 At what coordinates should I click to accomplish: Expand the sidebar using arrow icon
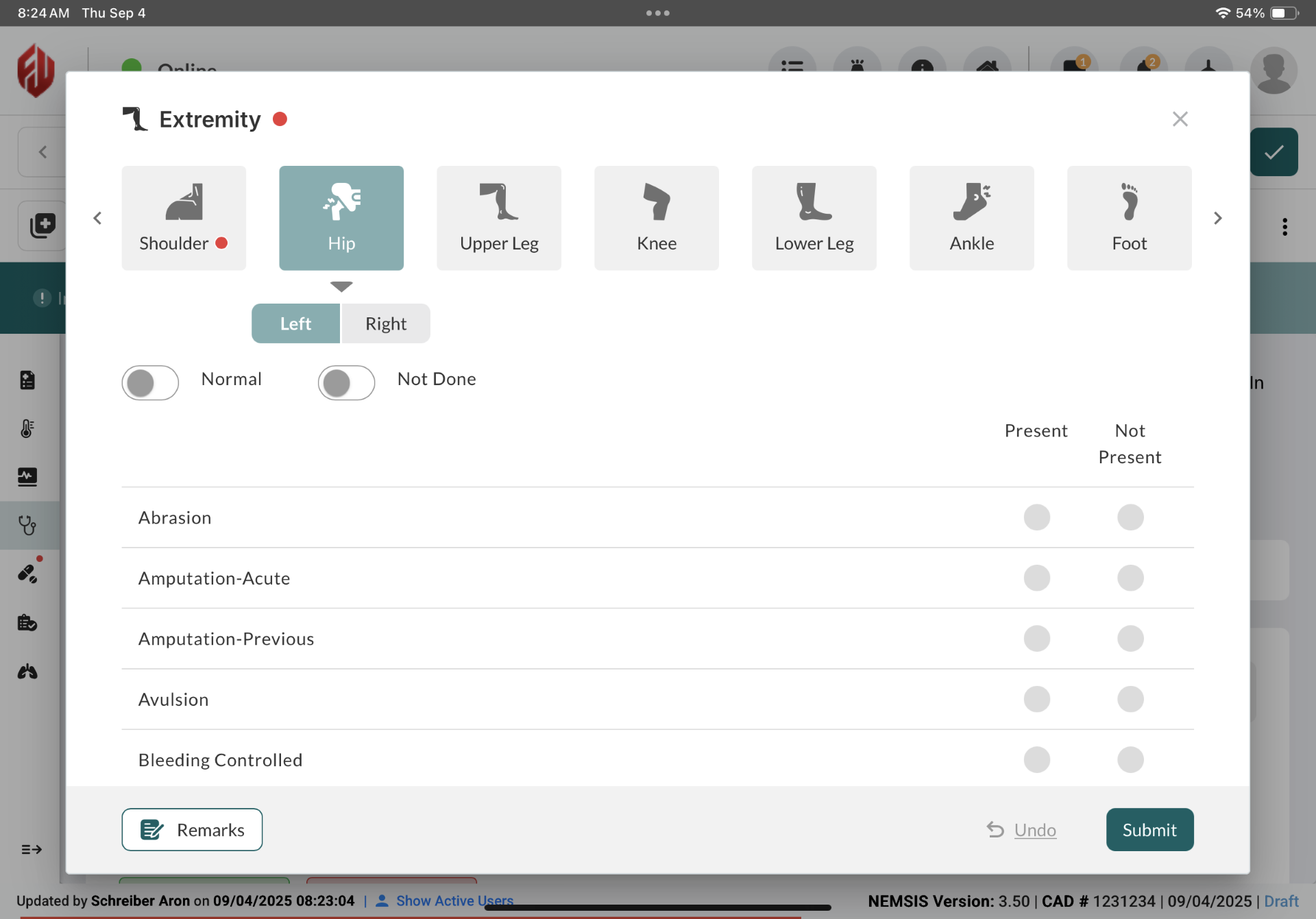[x=31, y=850]
